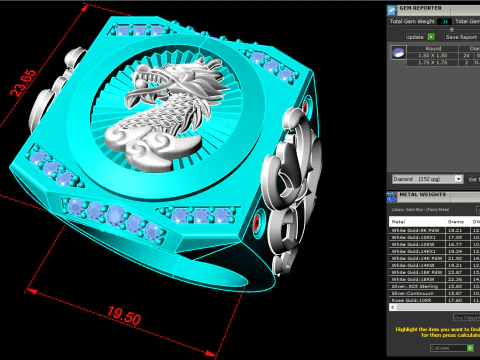This screenshot has height=360, width=480.
Task: Select the White Gold:18K PdW row
Action: pos(434,272)
